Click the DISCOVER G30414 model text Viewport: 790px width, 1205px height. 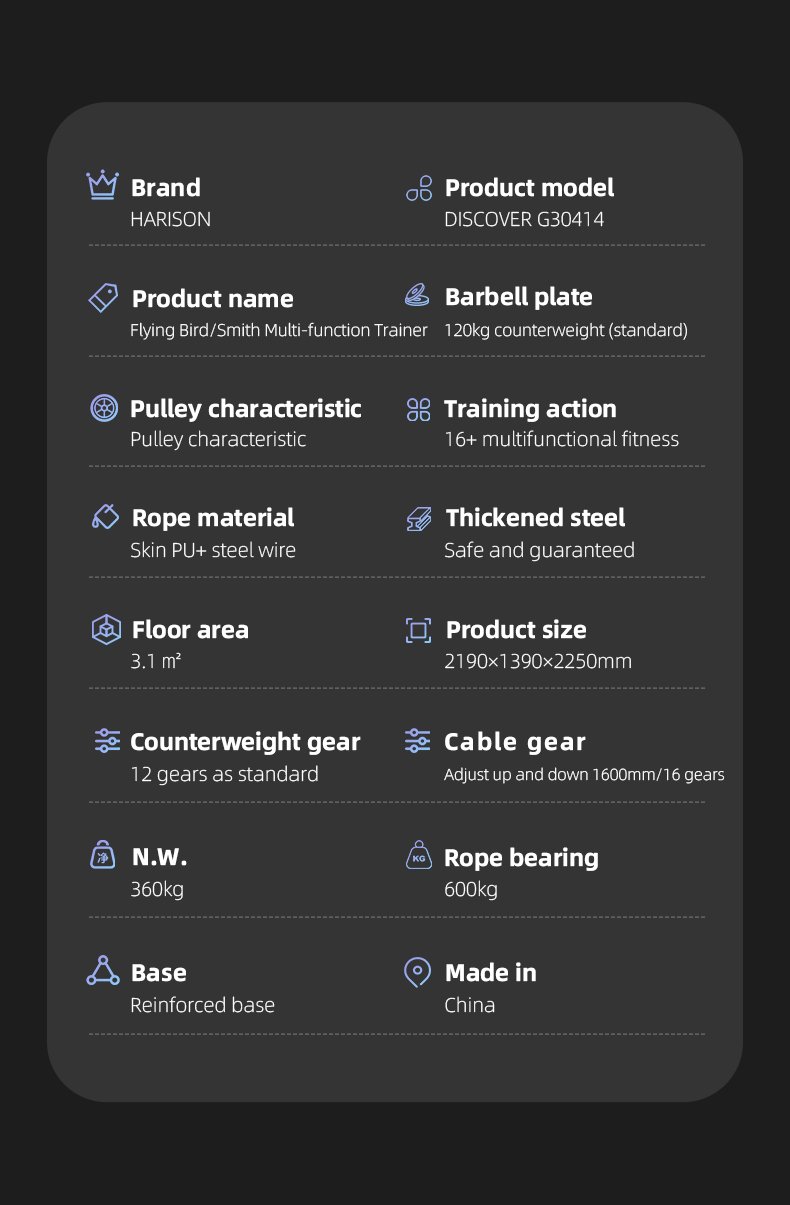tap(524, 219)
